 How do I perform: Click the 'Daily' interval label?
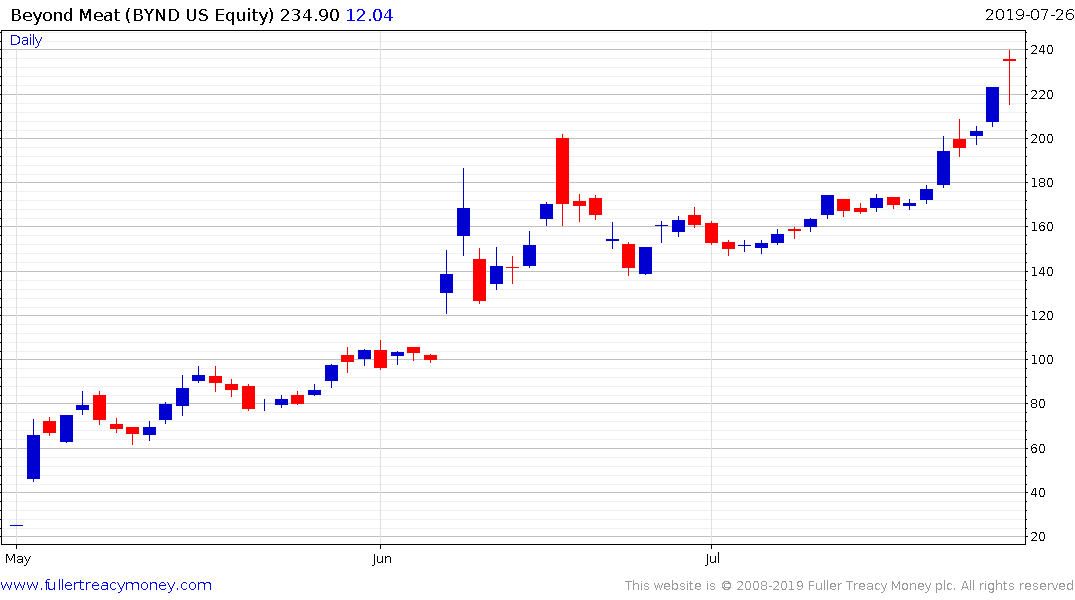[x=26, y=40]
